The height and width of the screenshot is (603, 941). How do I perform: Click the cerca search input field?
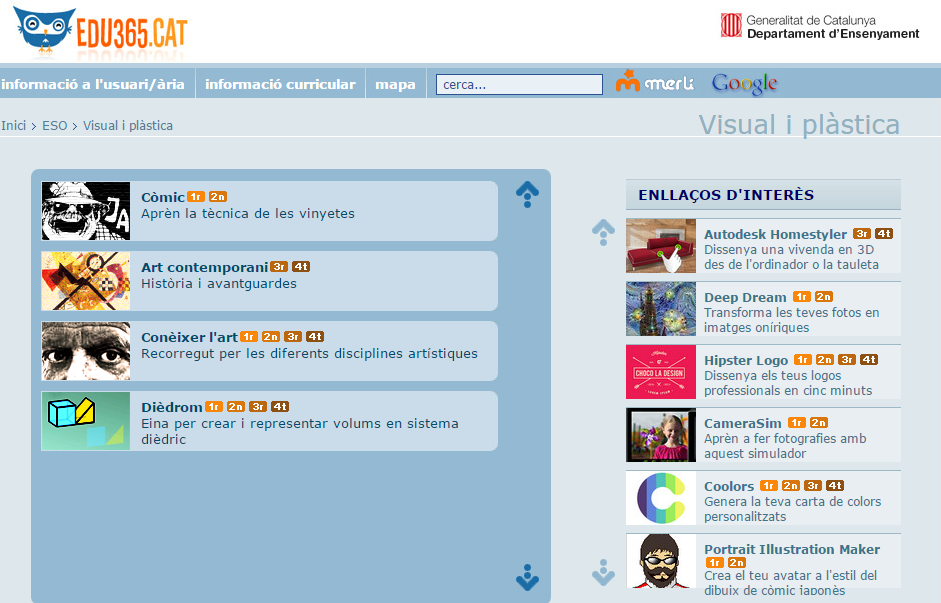coord(519,84)
